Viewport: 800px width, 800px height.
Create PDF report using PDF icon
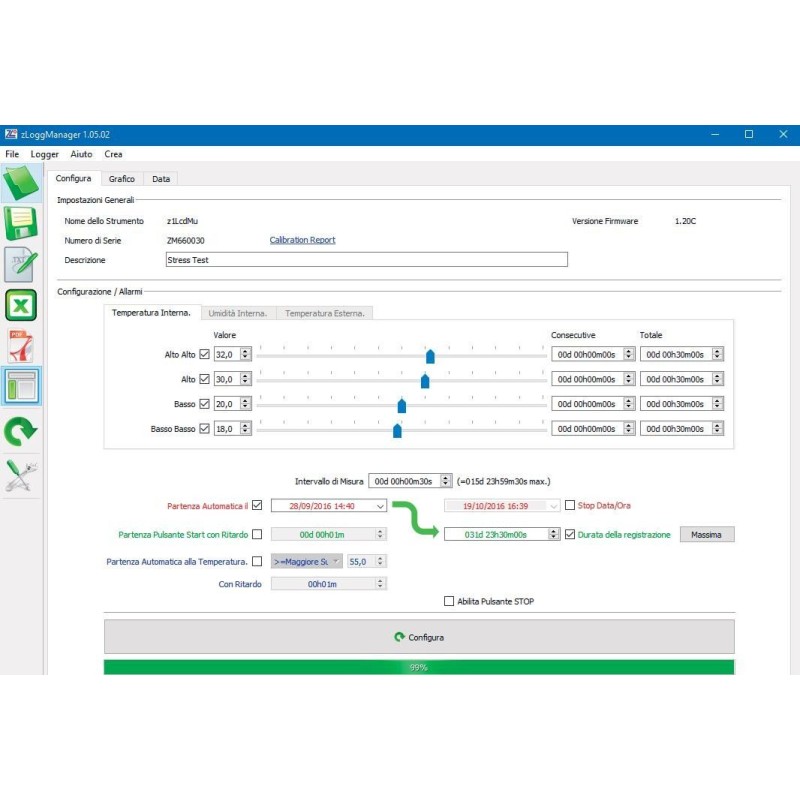pos(21,346)
